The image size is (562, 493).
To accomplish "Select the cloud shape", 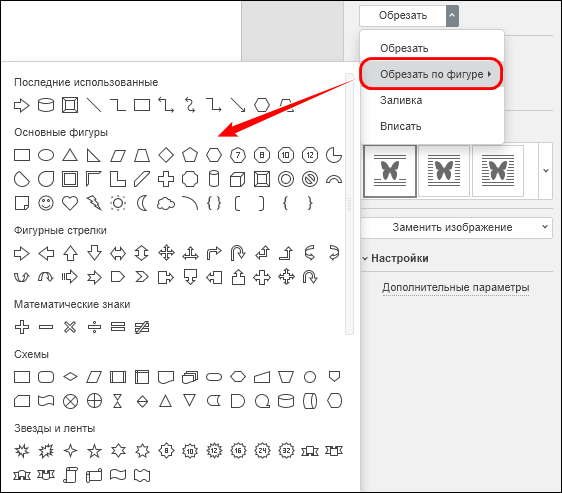I will (166, 203).
